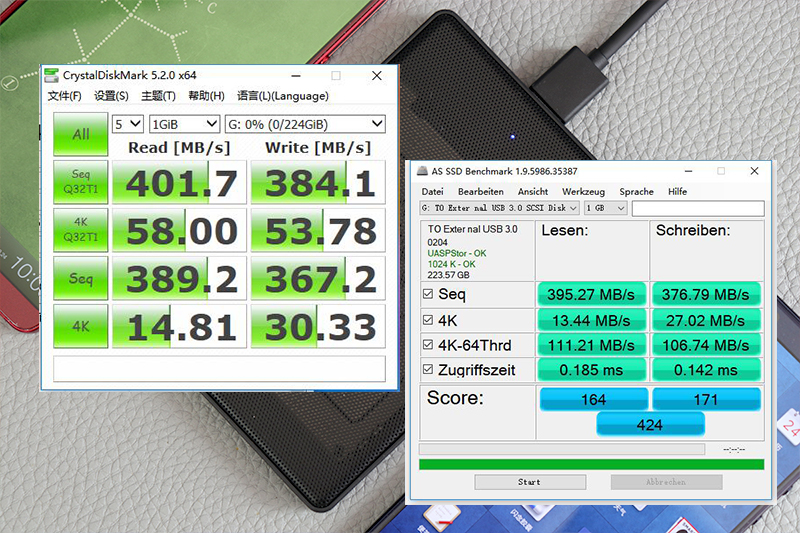Click the AS SSD Benchmark title bar icon
The image size is (800, 533).
[x=422, y=171]
